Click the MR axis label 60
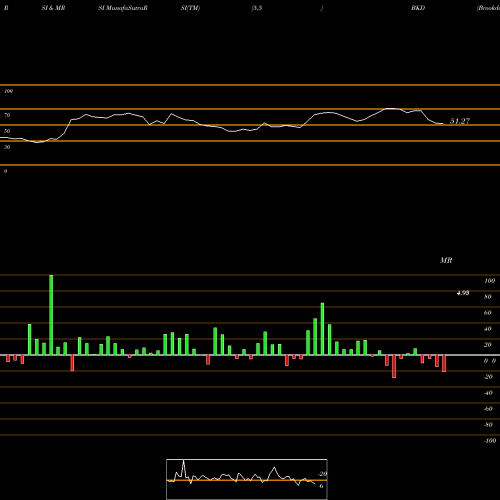 [x=487, y=313]
